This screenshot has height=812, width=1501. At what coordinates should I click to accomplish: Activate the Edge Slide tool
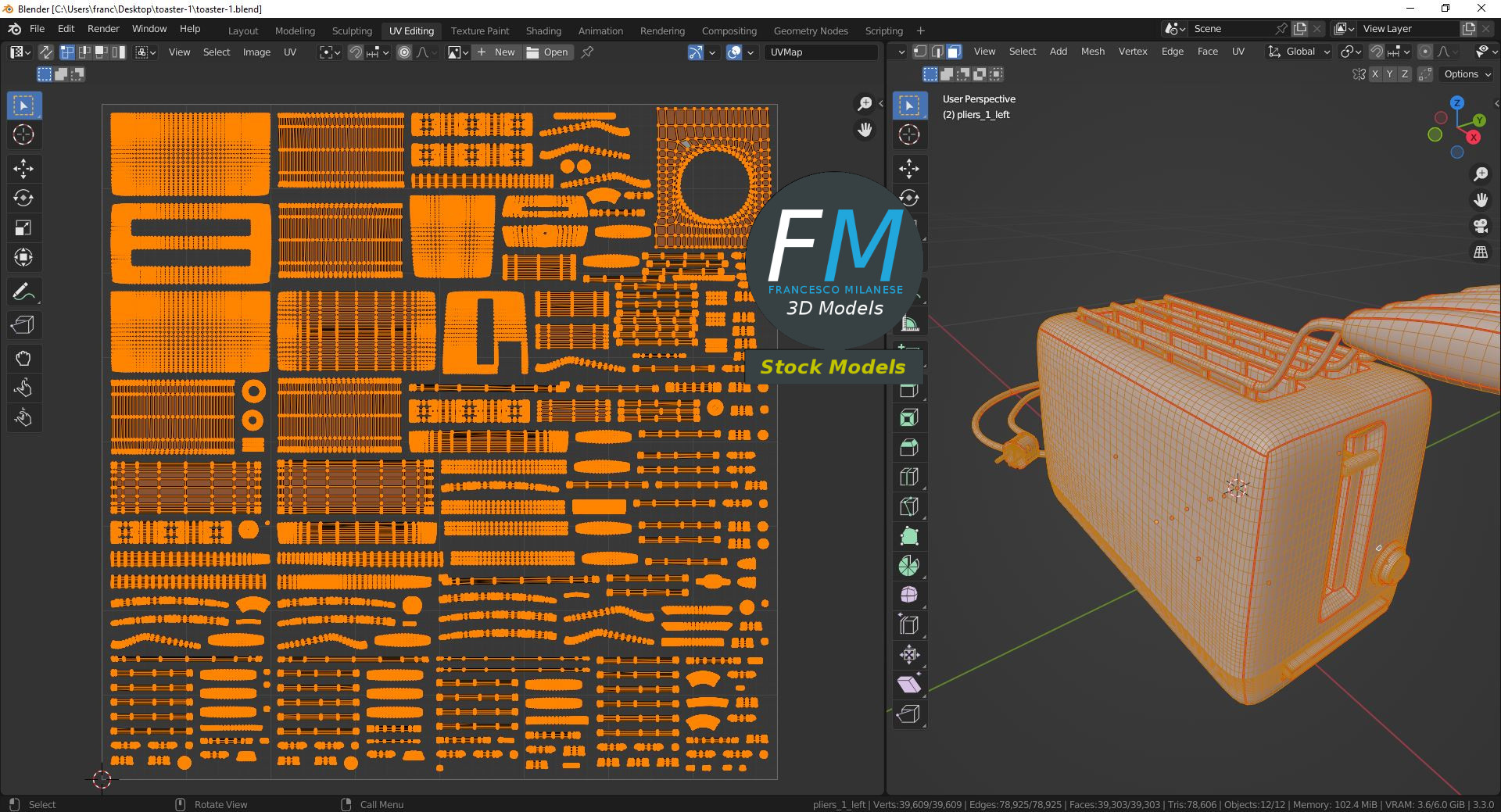pyautogui.click(x=908, y=625)
